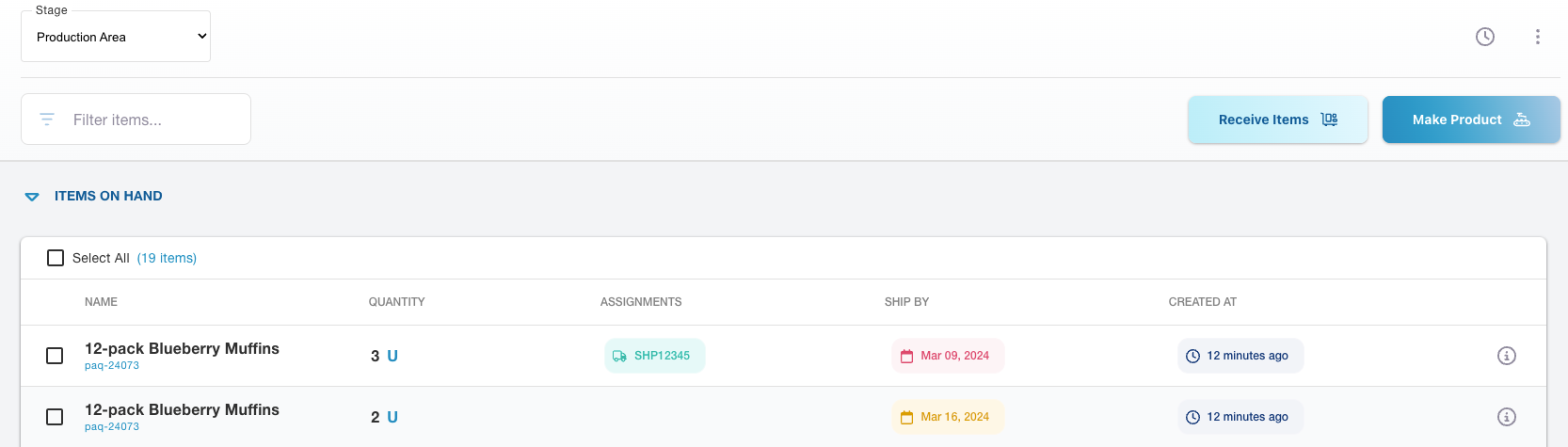
Task: Open the history clock icon
Action: point(1484,37)
